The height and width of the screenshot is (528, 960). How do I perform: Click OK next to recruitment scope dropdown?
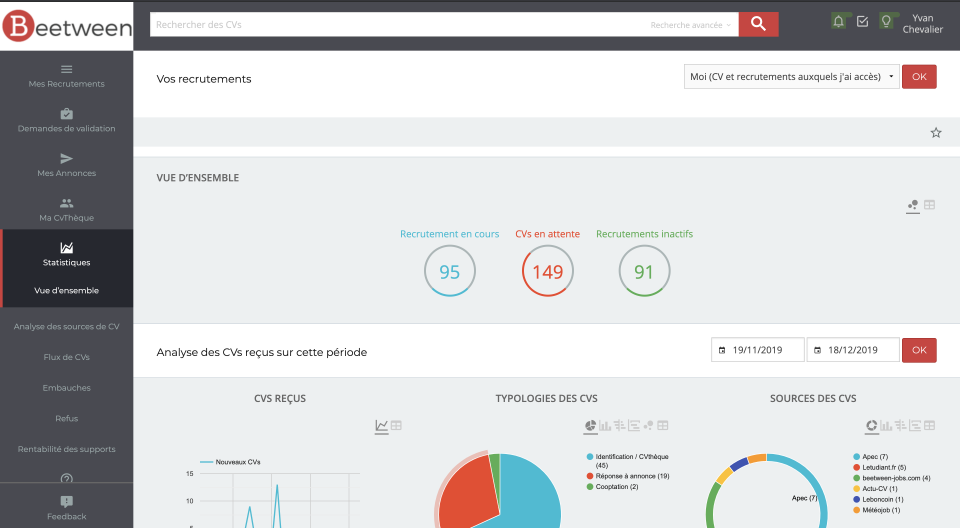[919, 77]
